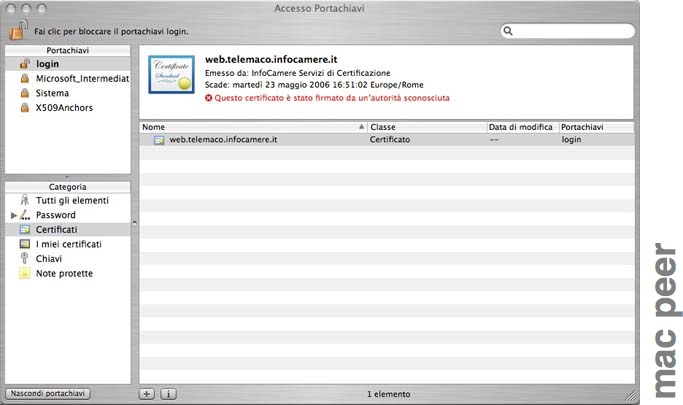Screen dimensions: 683x405
Task: Select Note protette category
Action: click(x=64, y=273)
